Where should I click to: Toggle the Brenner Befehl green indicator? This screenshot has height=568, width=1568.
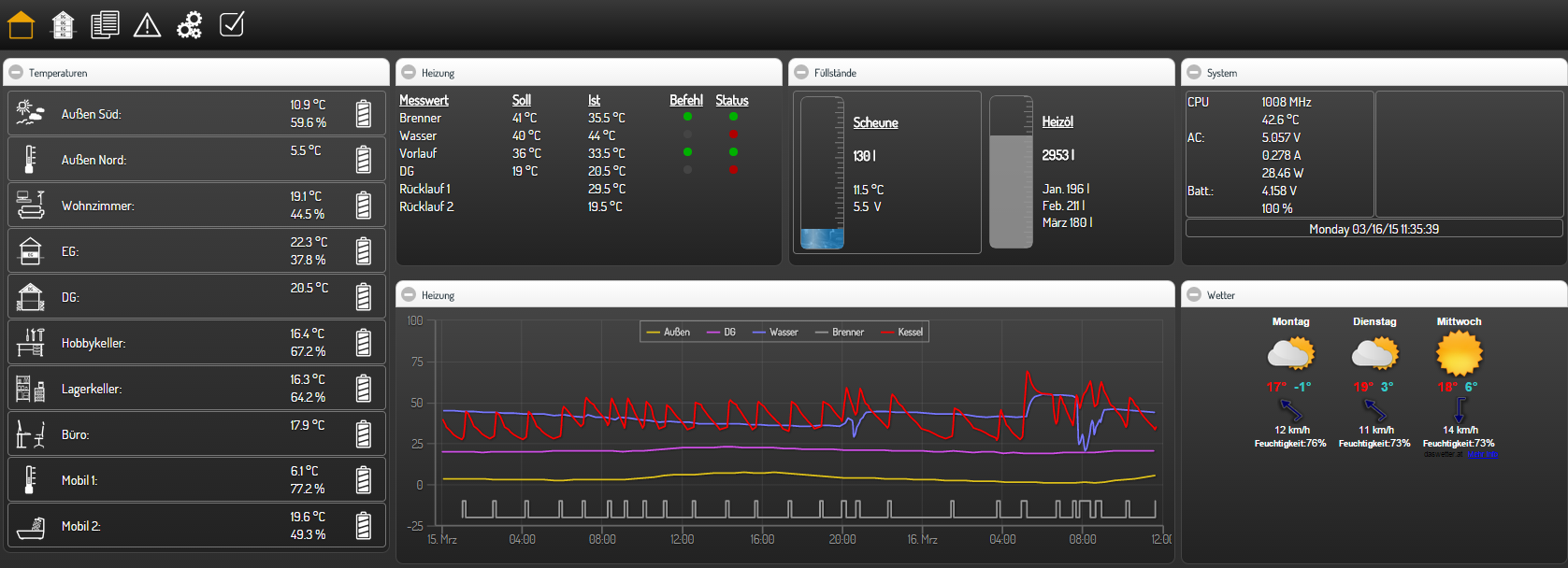[688, 117]
